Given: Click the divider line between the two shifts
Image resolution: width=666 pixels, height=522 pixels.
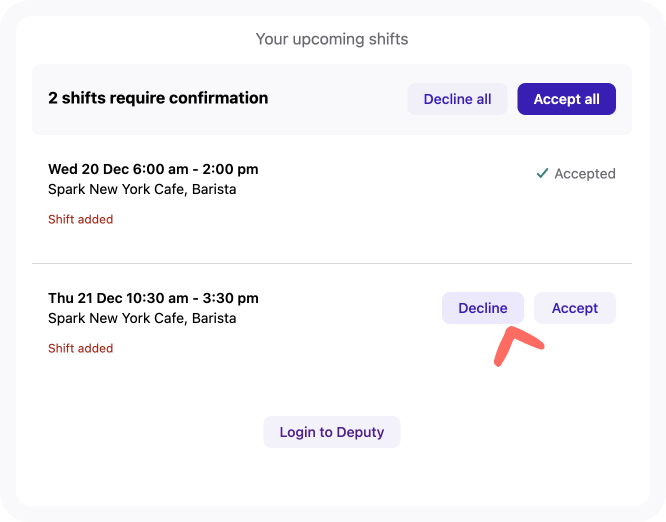Looking at the screenshot, I should (332, 263).
